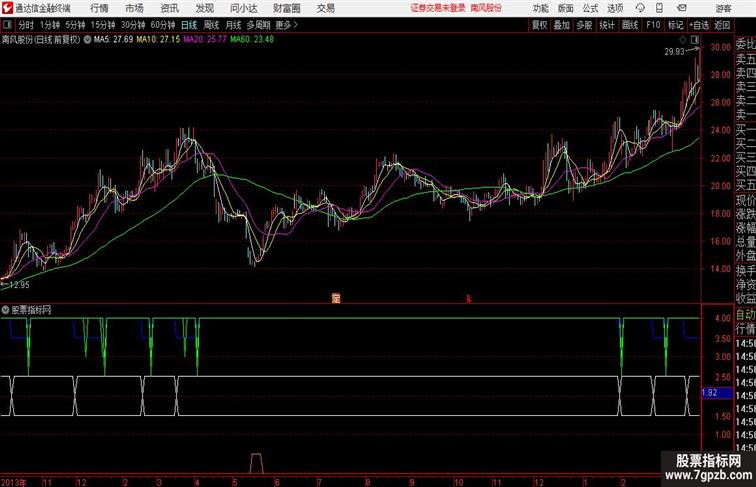
Task: Open the customer service headset icon
Action: point(640,8)
